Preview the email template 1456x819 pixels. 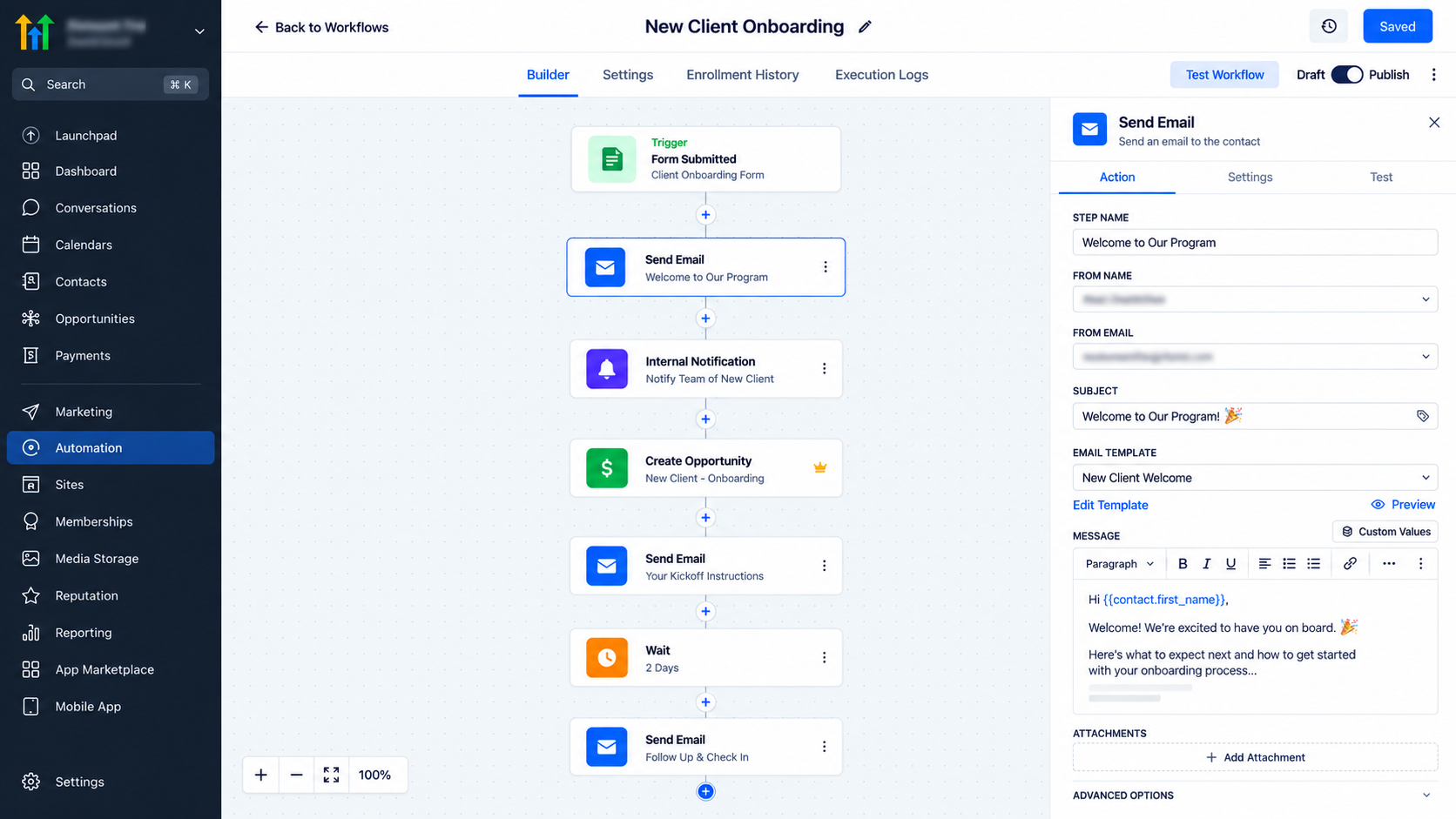coord(1403,505)
